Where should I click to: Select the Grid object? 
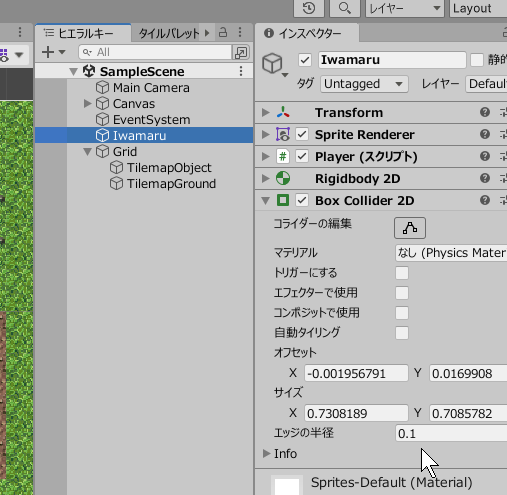[x=125, y=152]
